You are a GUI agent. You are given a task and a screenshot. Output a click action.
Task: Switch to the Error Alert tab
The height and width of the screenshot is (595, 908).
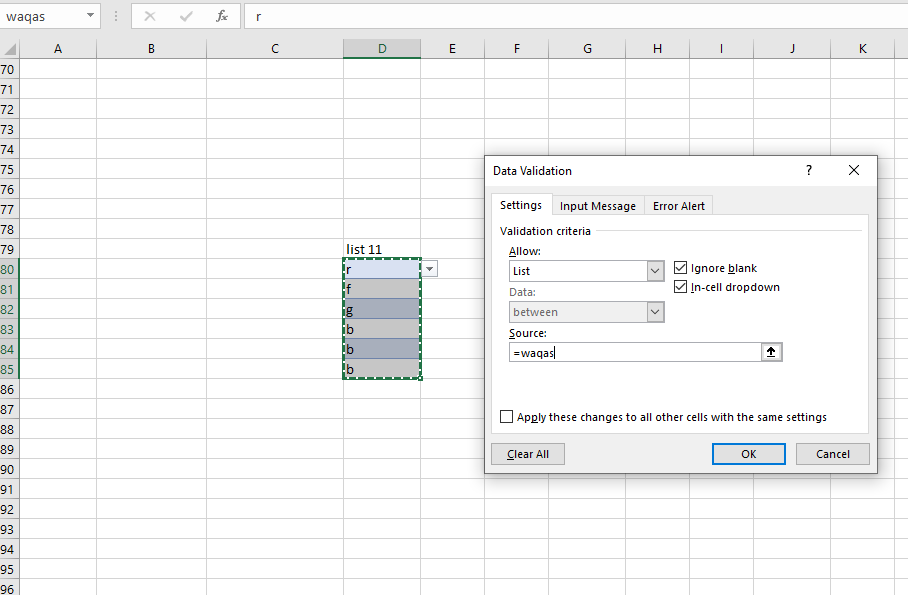(x=678, y=205)
